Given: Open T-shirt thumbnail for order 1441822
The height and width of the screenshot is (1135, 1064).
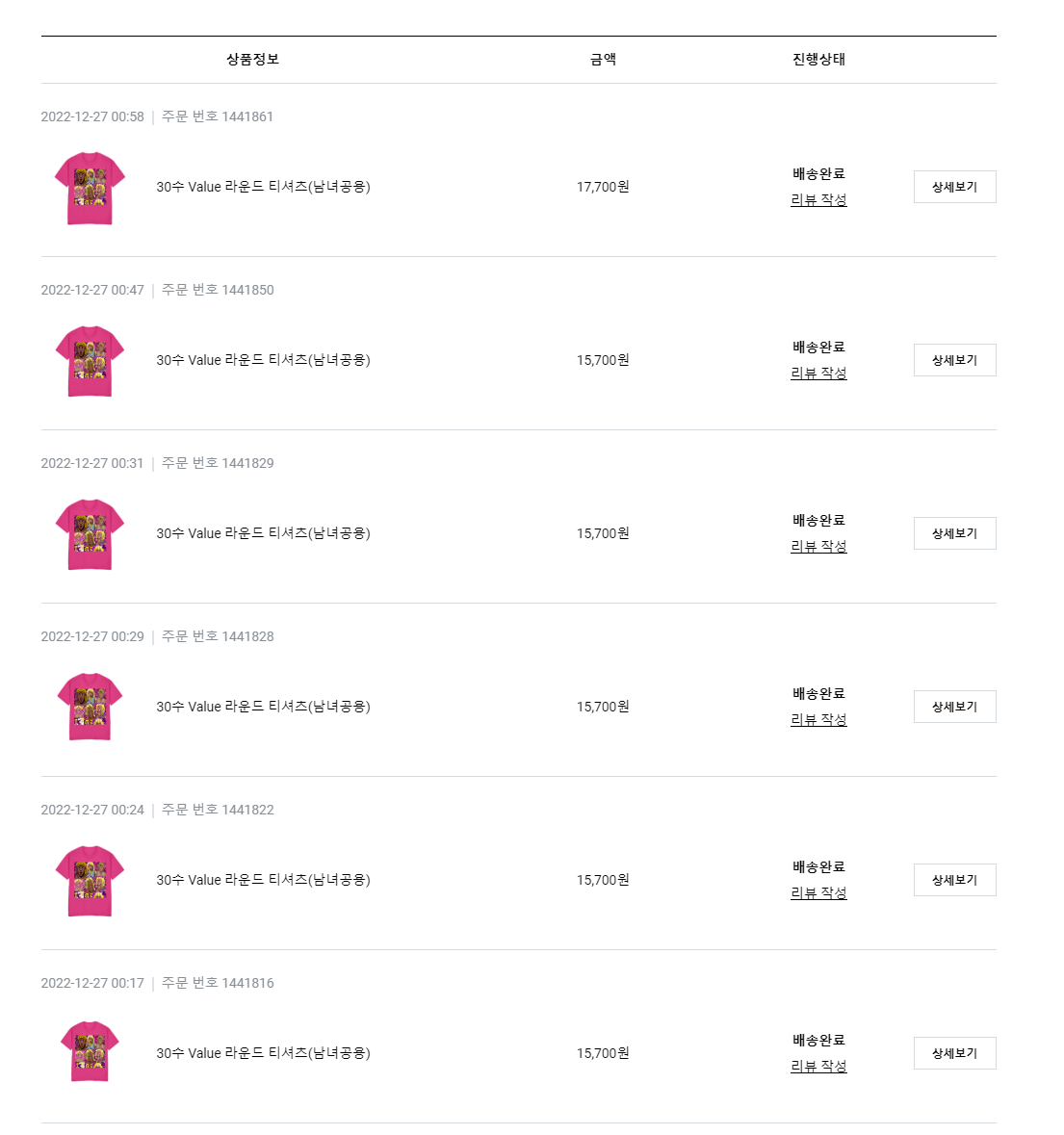Looking at the screenshot, I should click(x=90, y=881).
